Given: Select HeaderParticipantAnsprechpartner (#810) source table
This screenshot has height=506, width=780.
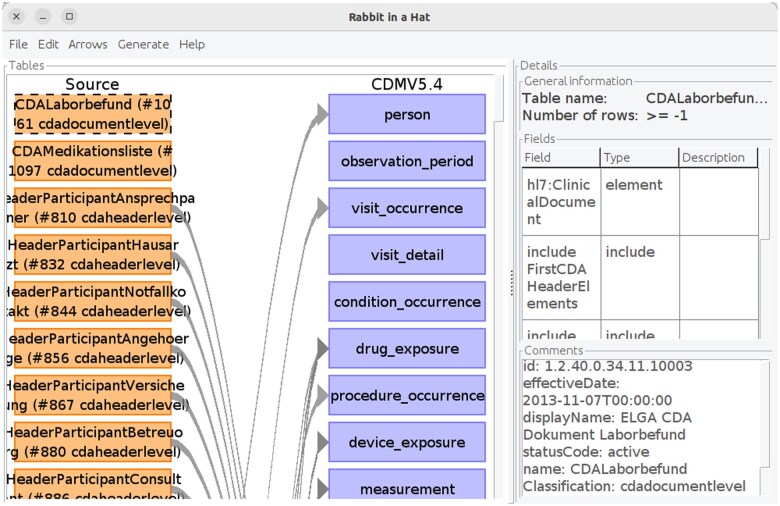Looking at the screenshot, I should pyautogui.click(x=93, y=207).
